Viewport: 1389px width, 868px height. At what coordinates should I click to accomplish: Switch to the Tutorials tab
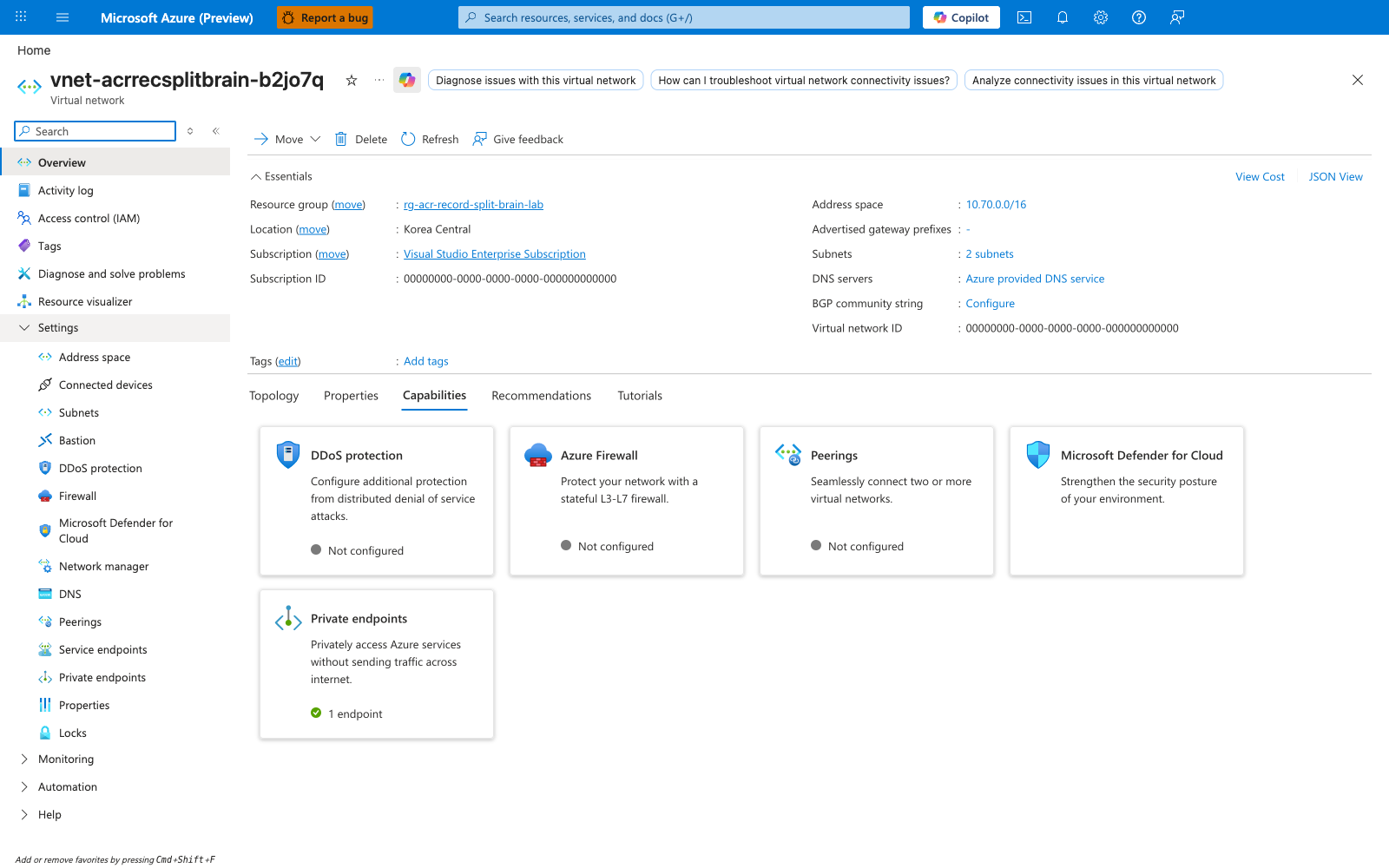click(640, 396)
